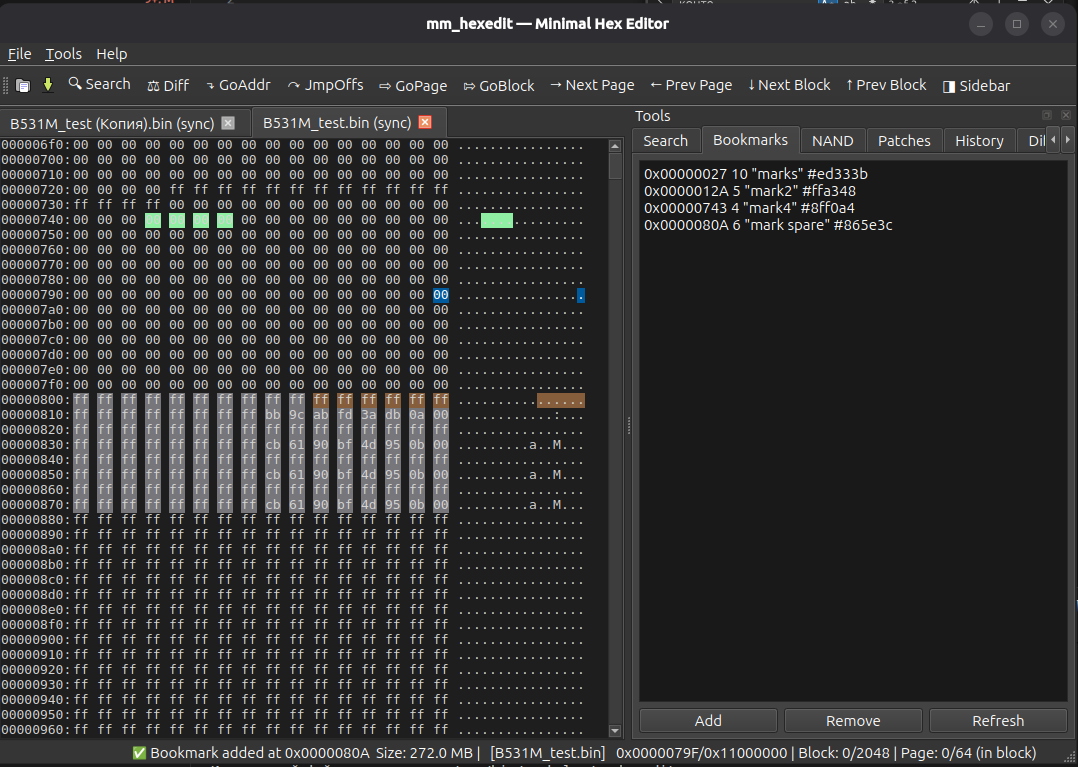Click the hex view scrollbar up arrow
The image size is (1078, 767).
tap(615, 146)
